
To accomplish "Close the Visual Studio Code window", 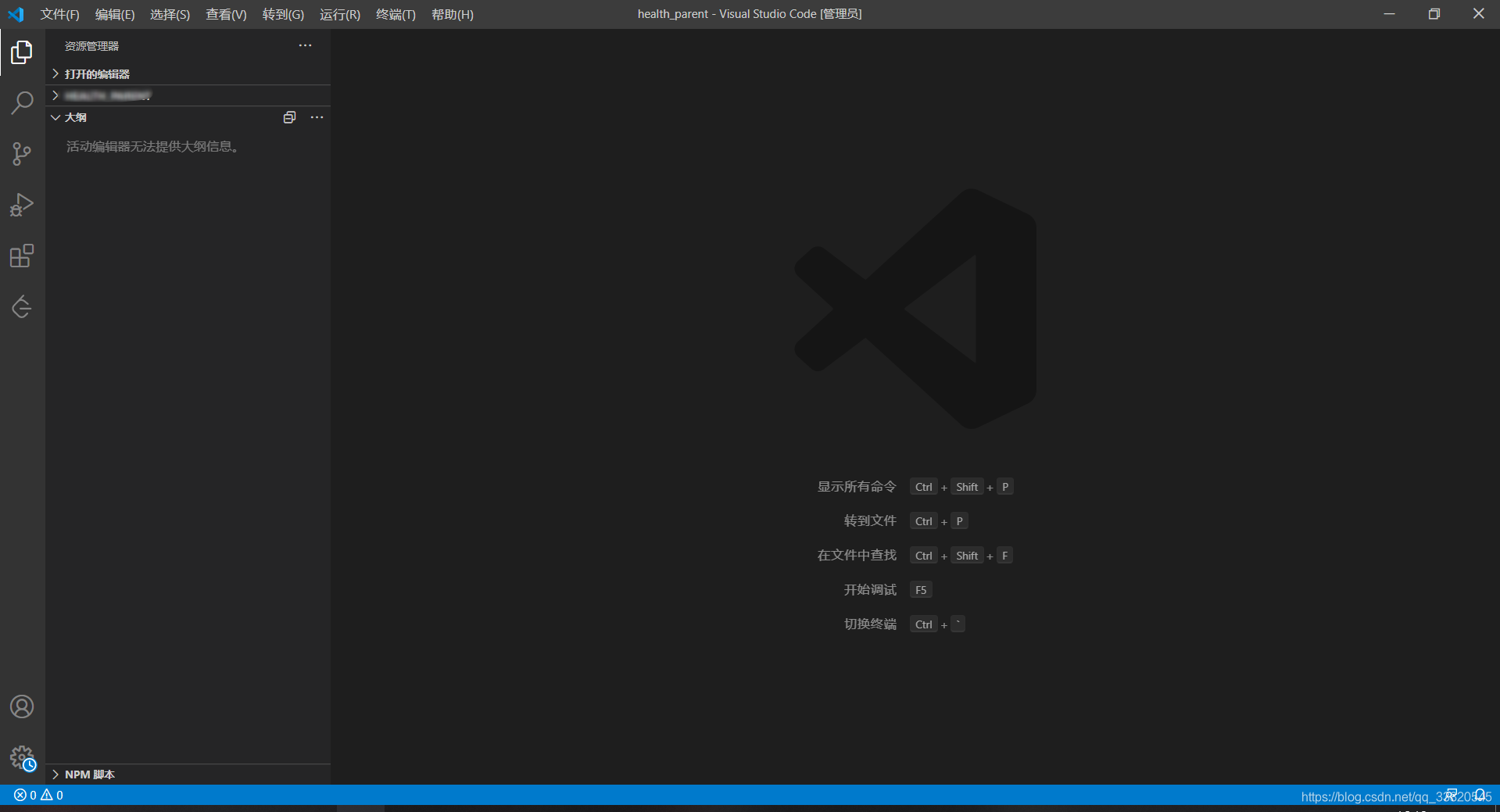I will click(x=1478, y=14).
